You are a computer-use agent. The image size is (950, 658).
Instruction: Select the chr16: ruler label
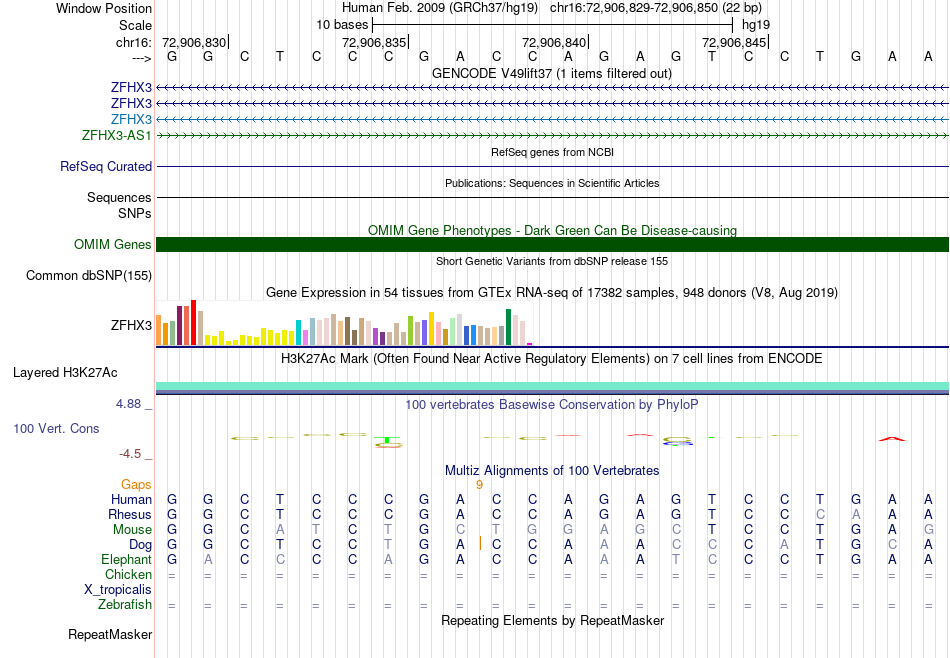pyautogui.click(x=133, y=42)
